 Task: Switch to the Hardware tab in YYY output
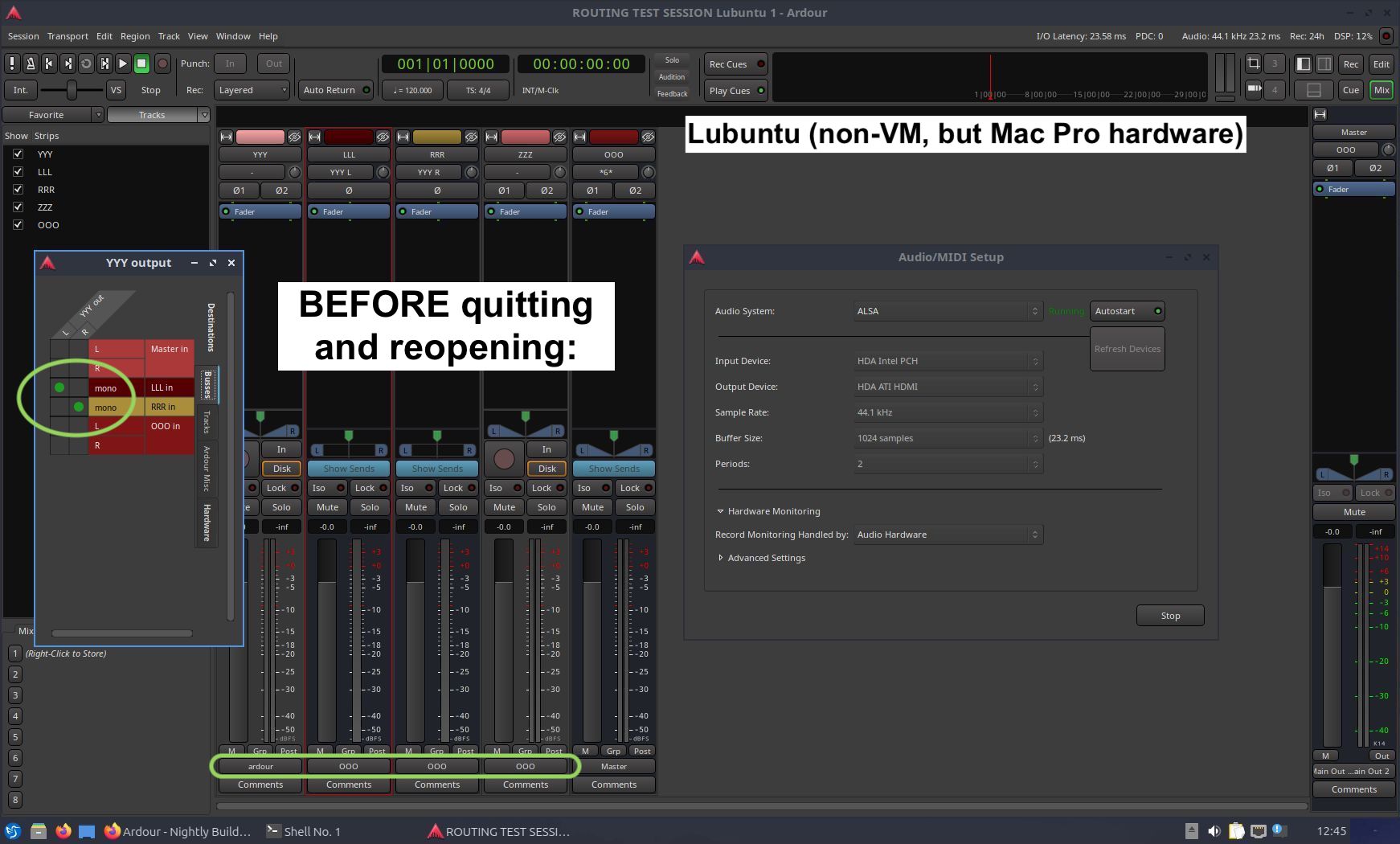click(x=207, y=522)
